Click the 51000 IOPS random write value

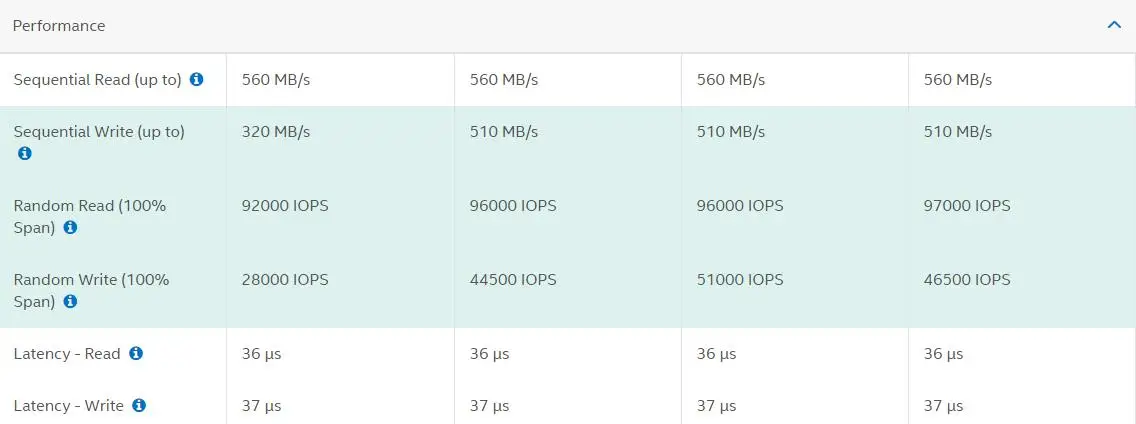tap(740, 280)
